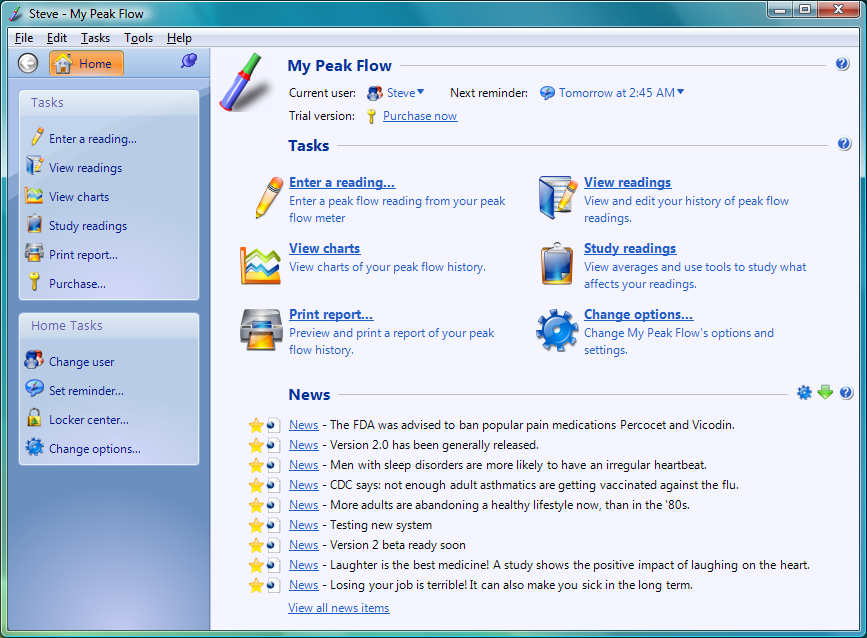Choose Locker center... in Home Tasks

pos(89,420)
